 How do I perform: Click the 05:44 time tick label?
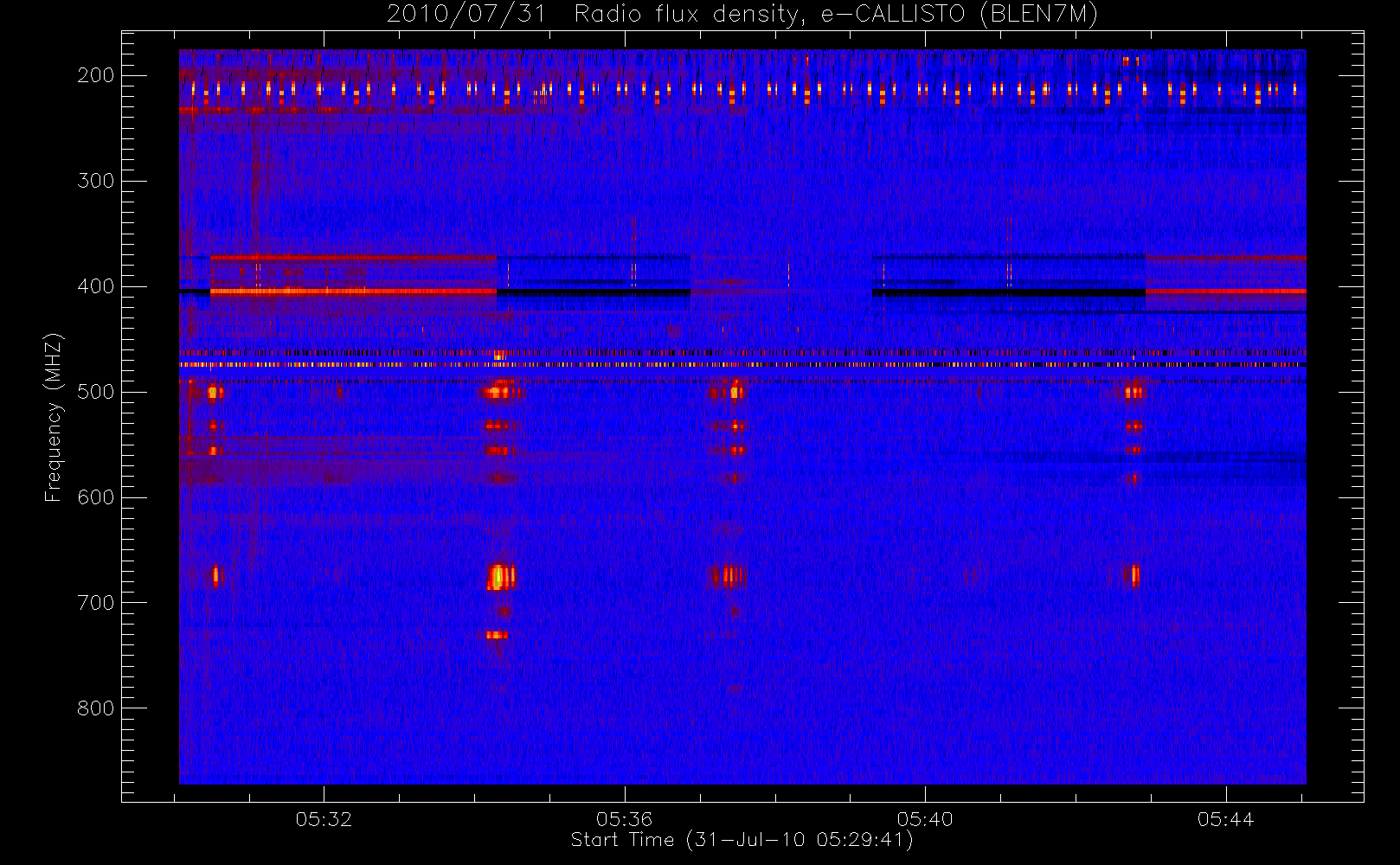pyautogui.click(x=1226, y=819)
